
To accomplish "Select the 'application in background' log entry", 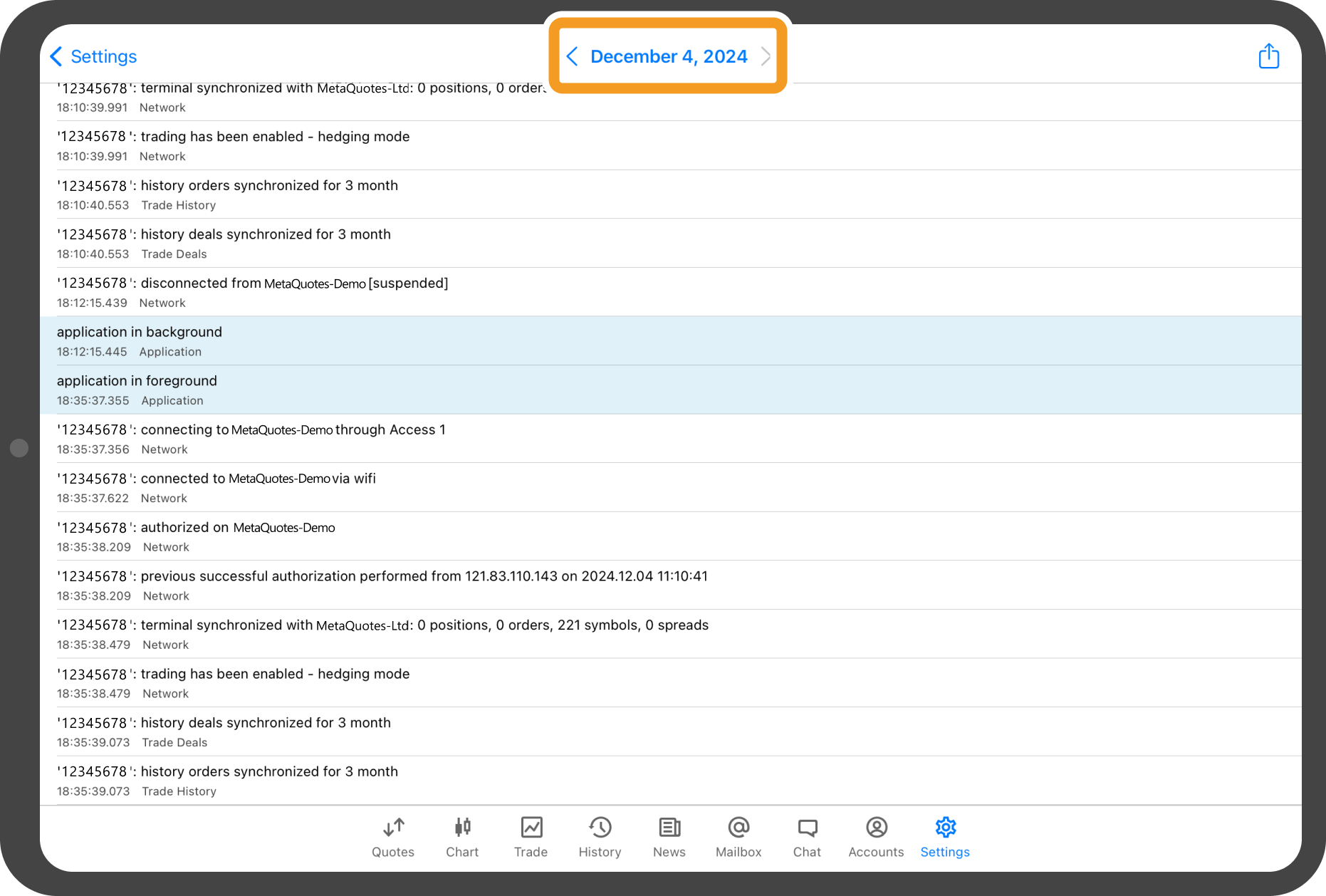I will (669, 341).
